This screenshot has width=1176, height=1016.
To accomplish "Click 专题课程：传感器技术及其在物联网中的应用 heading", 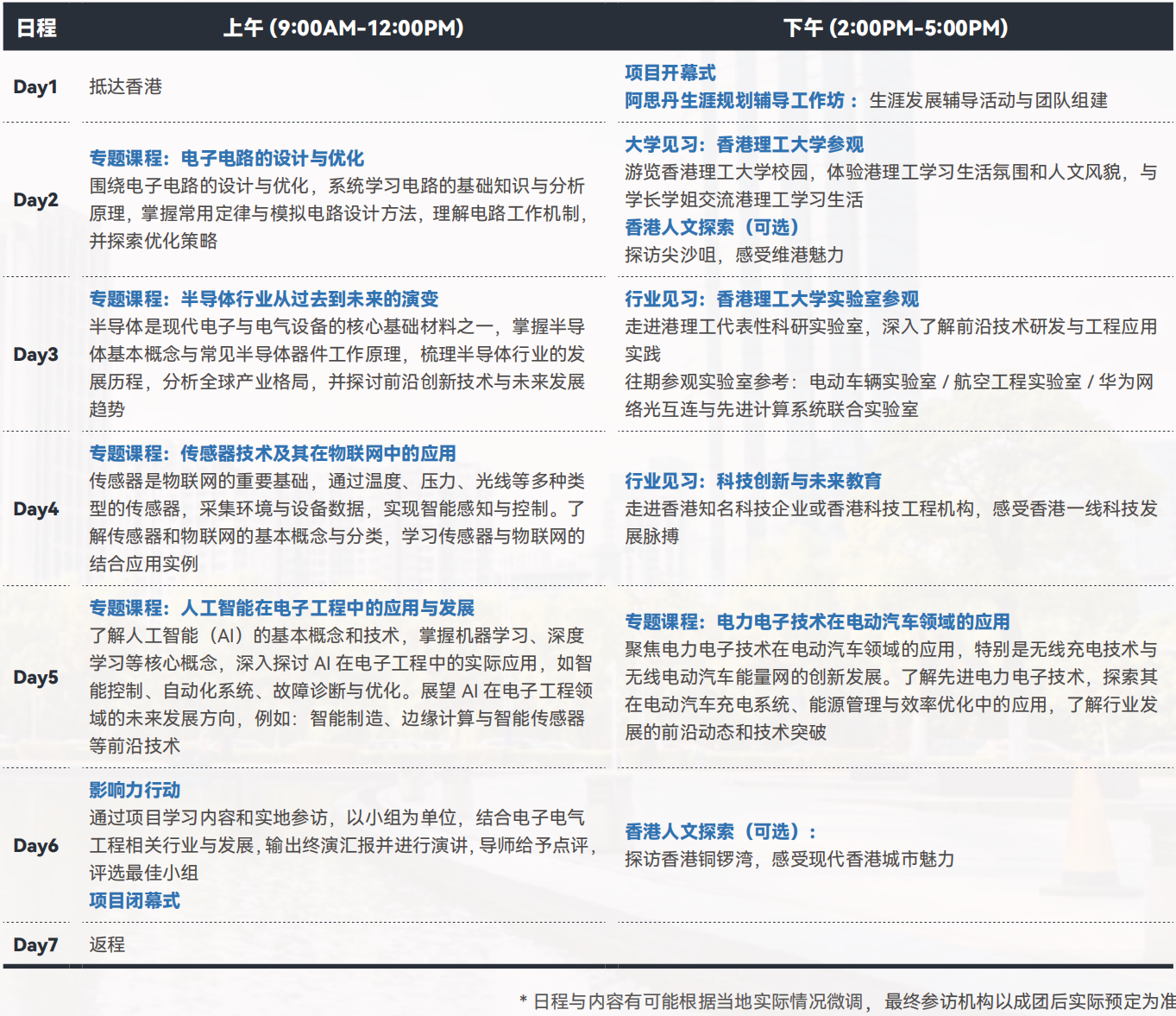I will pos(273,454).
